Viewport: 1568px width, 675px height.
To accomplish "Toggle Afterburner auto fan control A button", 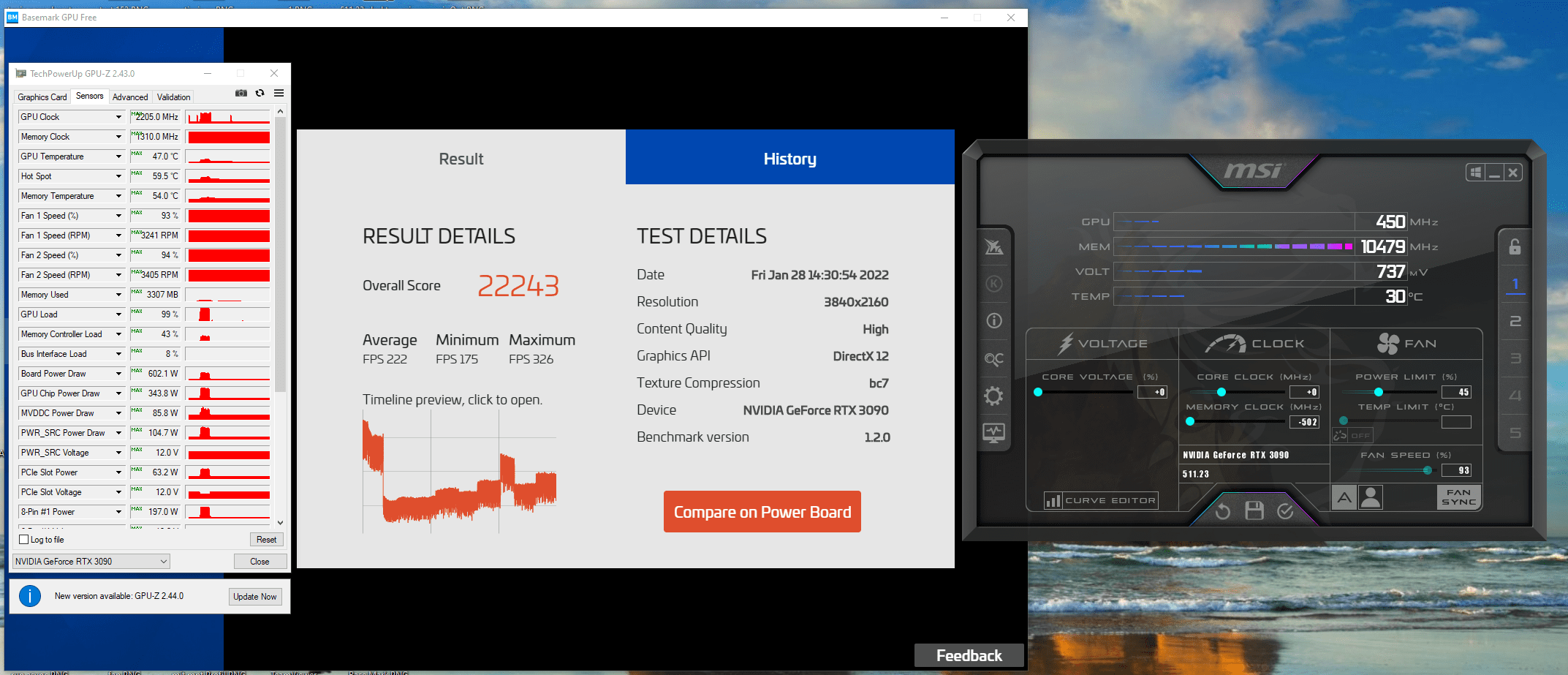I will [x=1344, y=498].
